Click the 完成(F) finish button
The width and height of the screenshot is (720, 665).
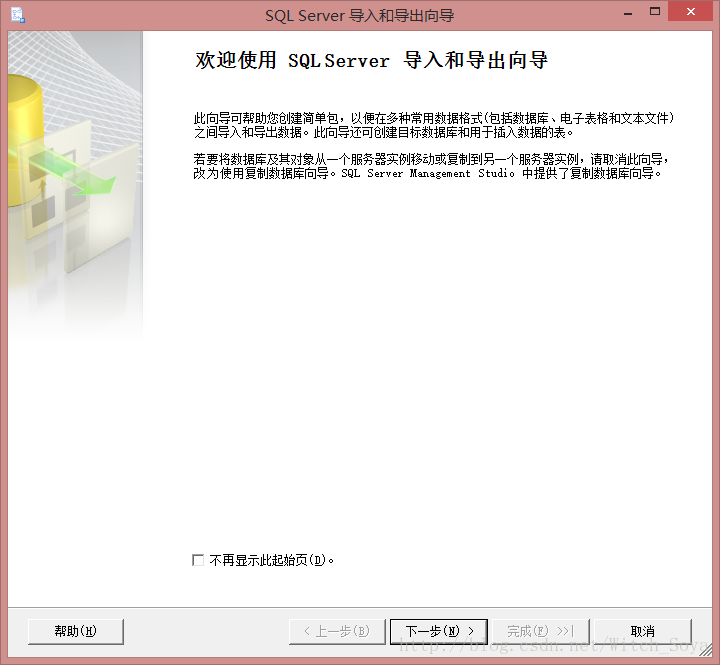point(541,631)
